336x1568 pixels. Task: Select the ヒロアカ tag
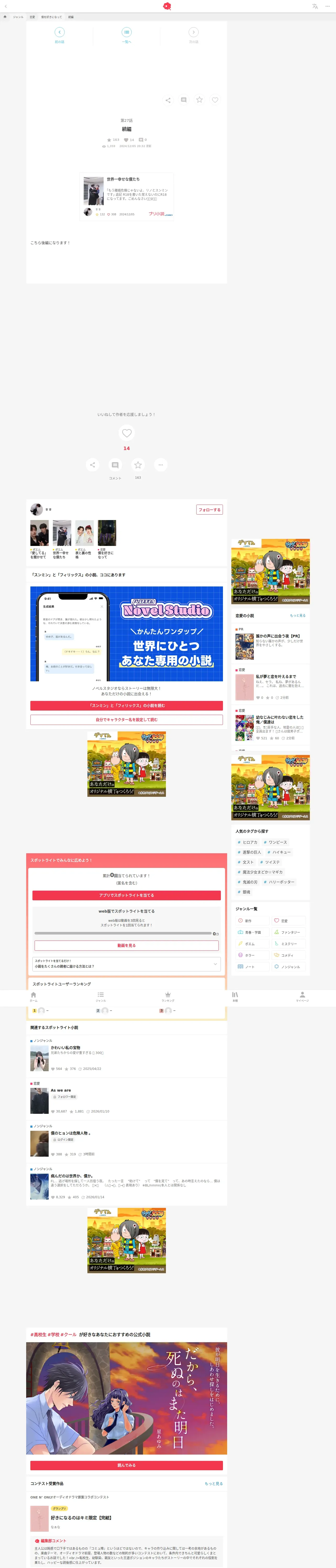tap(248, 843)
